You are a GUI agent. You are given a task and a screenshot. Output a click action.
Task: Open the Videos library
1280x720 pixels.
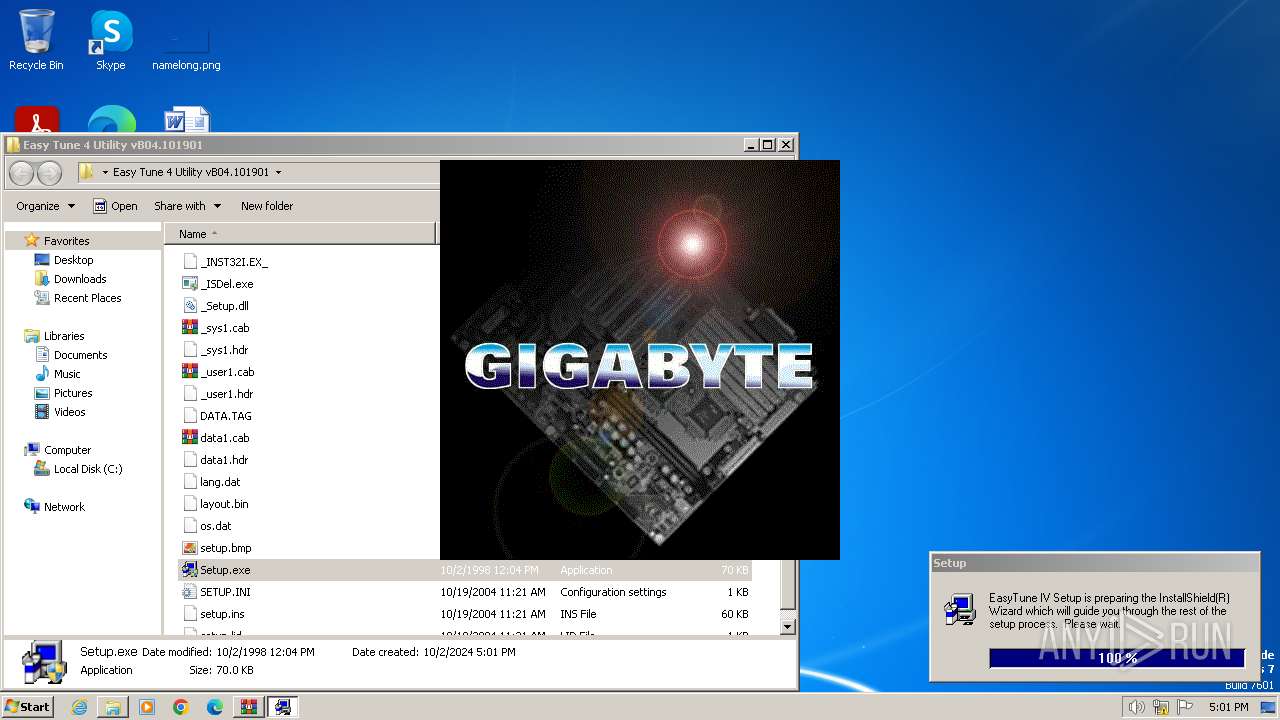point(69,412)
